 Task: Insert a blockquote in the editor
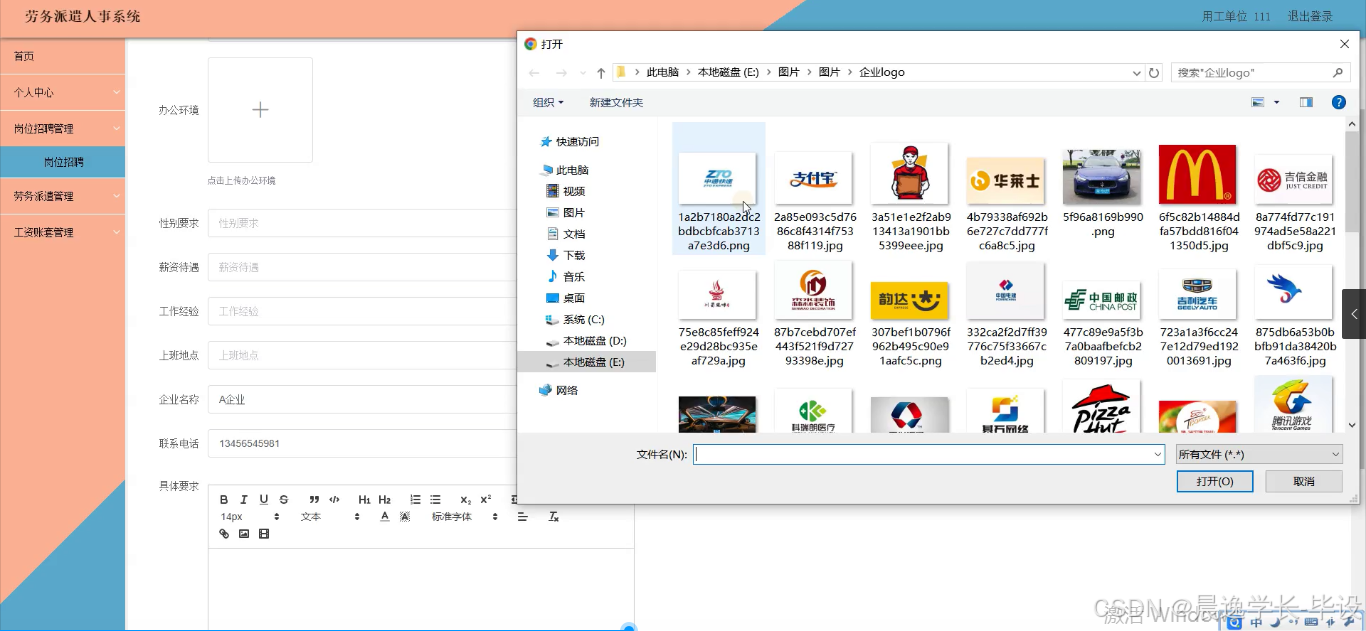[x=314, y=500]
